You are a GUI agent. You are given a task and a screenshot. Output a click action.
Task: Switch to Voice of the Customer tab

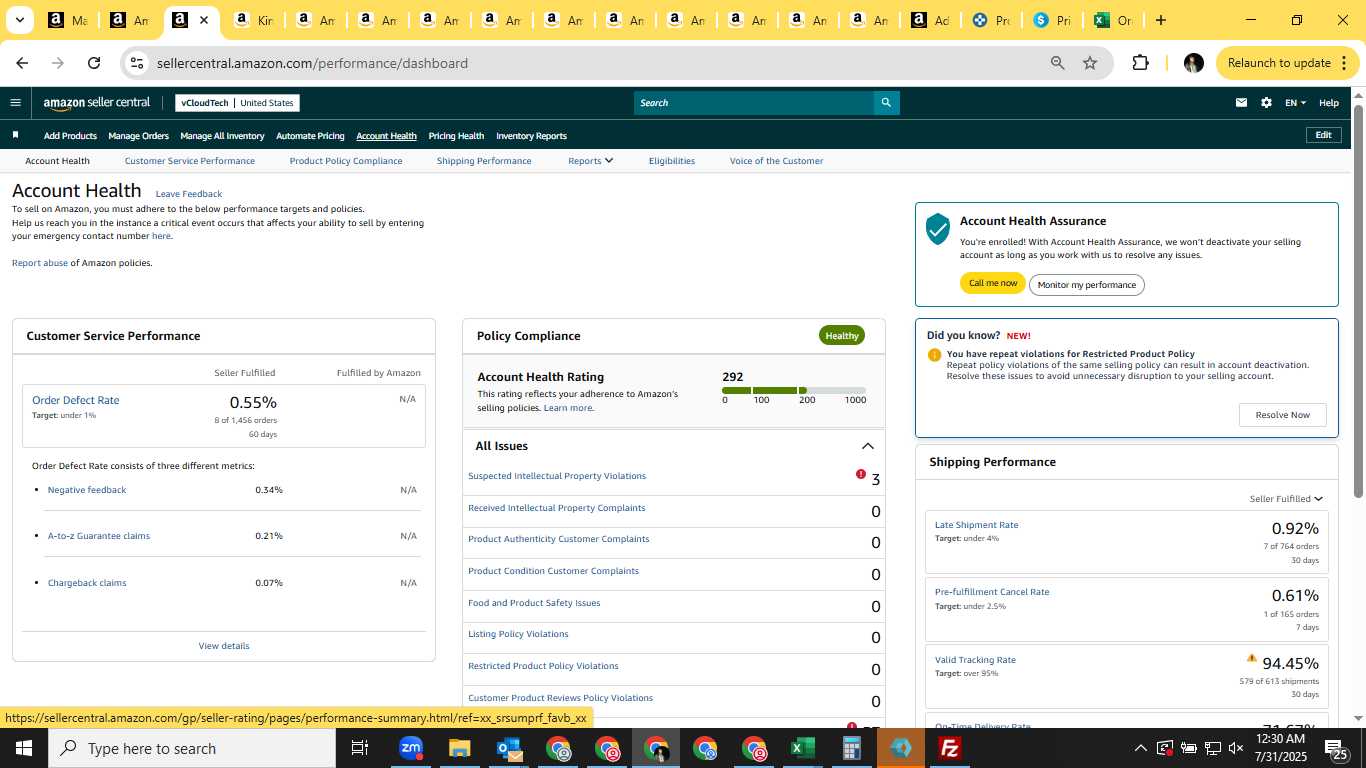click(777, 161)
